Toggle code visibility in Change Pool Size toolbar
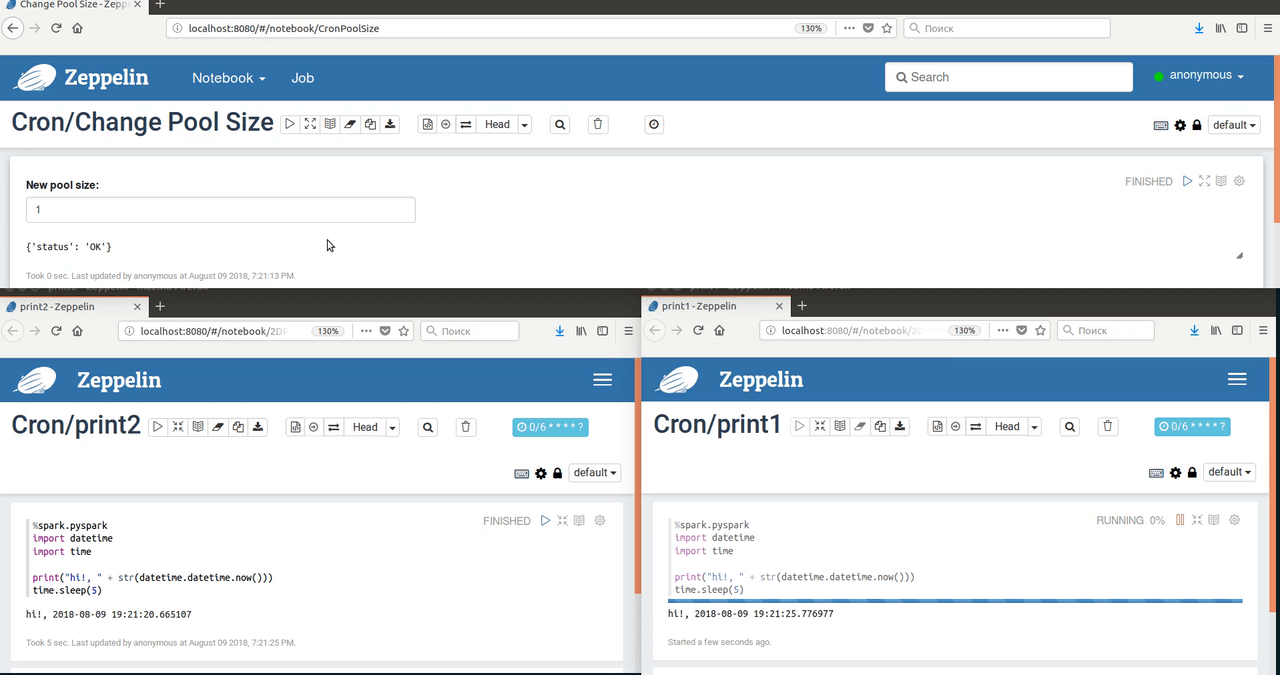The image size is (1280, 675). [x=310, y=125]
